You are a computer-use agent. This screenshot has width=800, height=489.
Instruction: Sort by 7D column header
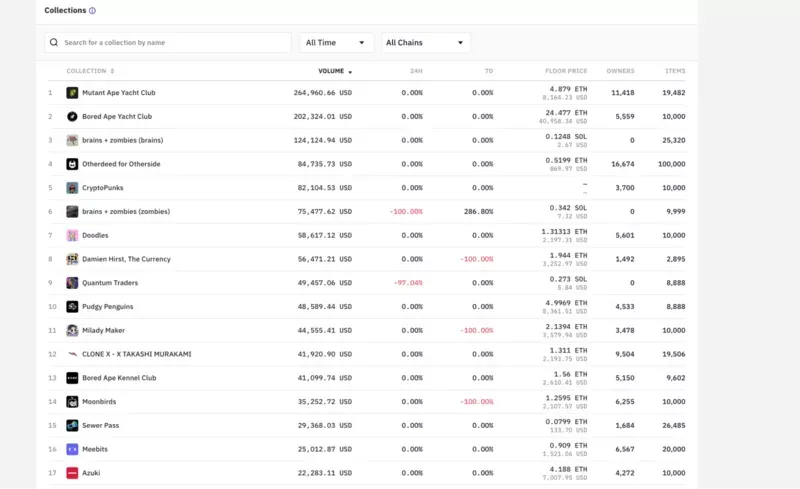(489, 71)
